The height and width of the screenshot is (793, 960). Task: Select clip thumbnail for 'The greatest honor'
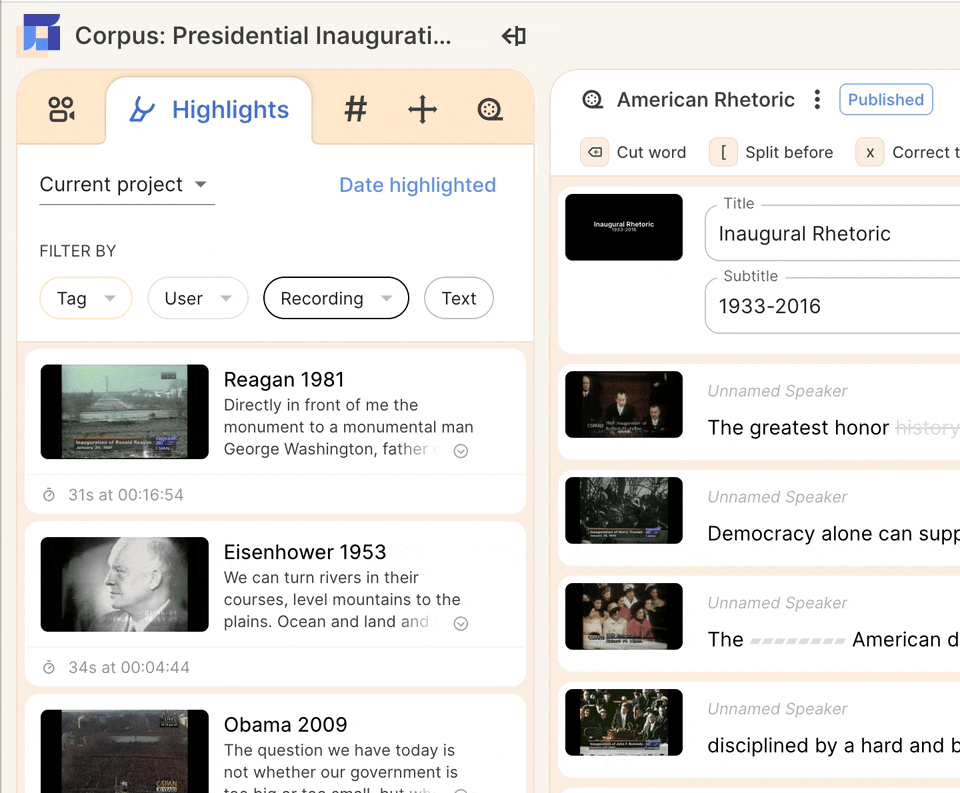tap(624, 404)
